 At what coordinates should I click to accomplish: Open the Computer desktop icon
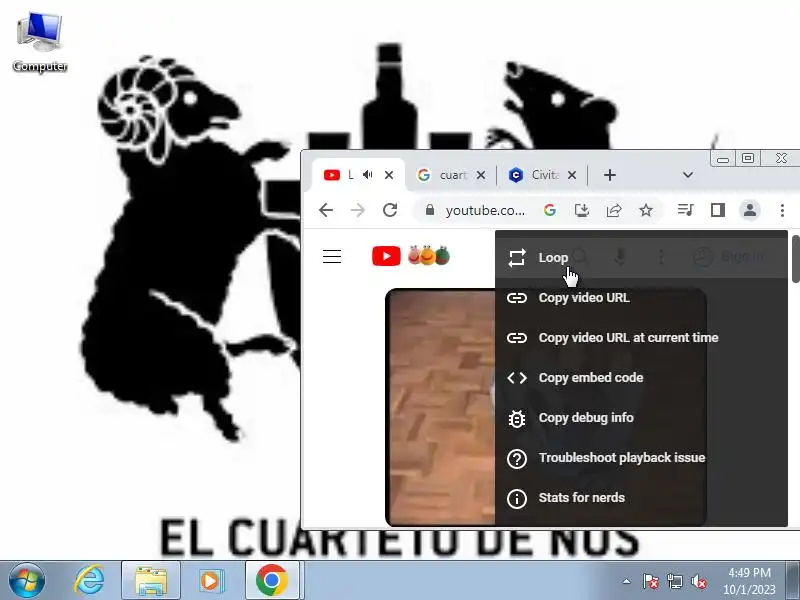tap(40, 43)
